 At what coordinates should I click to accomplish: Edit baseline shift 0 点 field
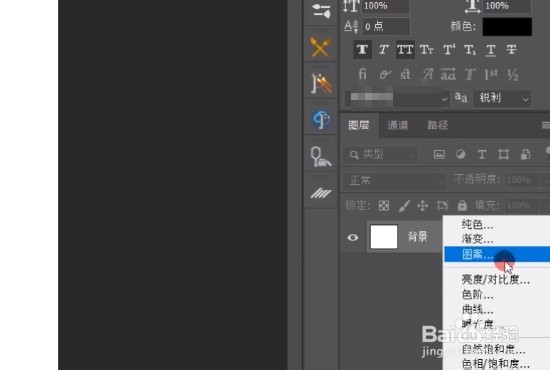[x=386, y=26]
